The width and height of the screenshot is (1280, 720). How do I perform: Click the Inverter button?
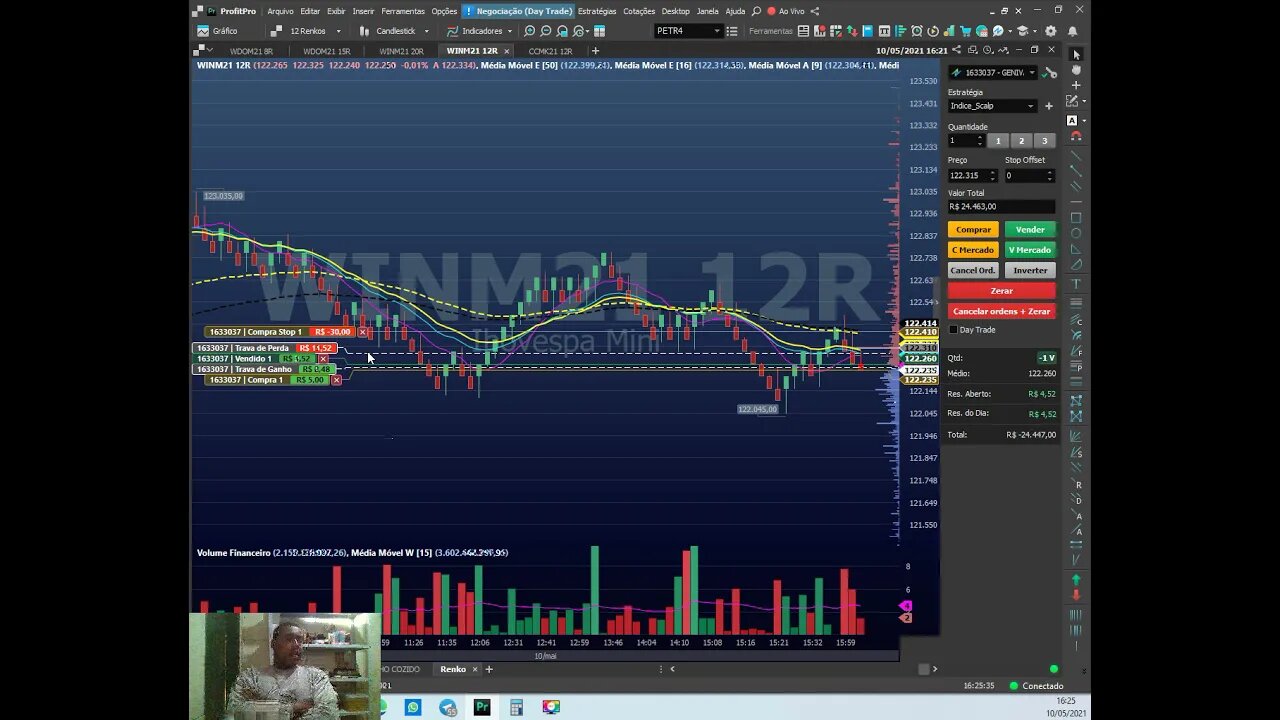[x=1030, y=270]
